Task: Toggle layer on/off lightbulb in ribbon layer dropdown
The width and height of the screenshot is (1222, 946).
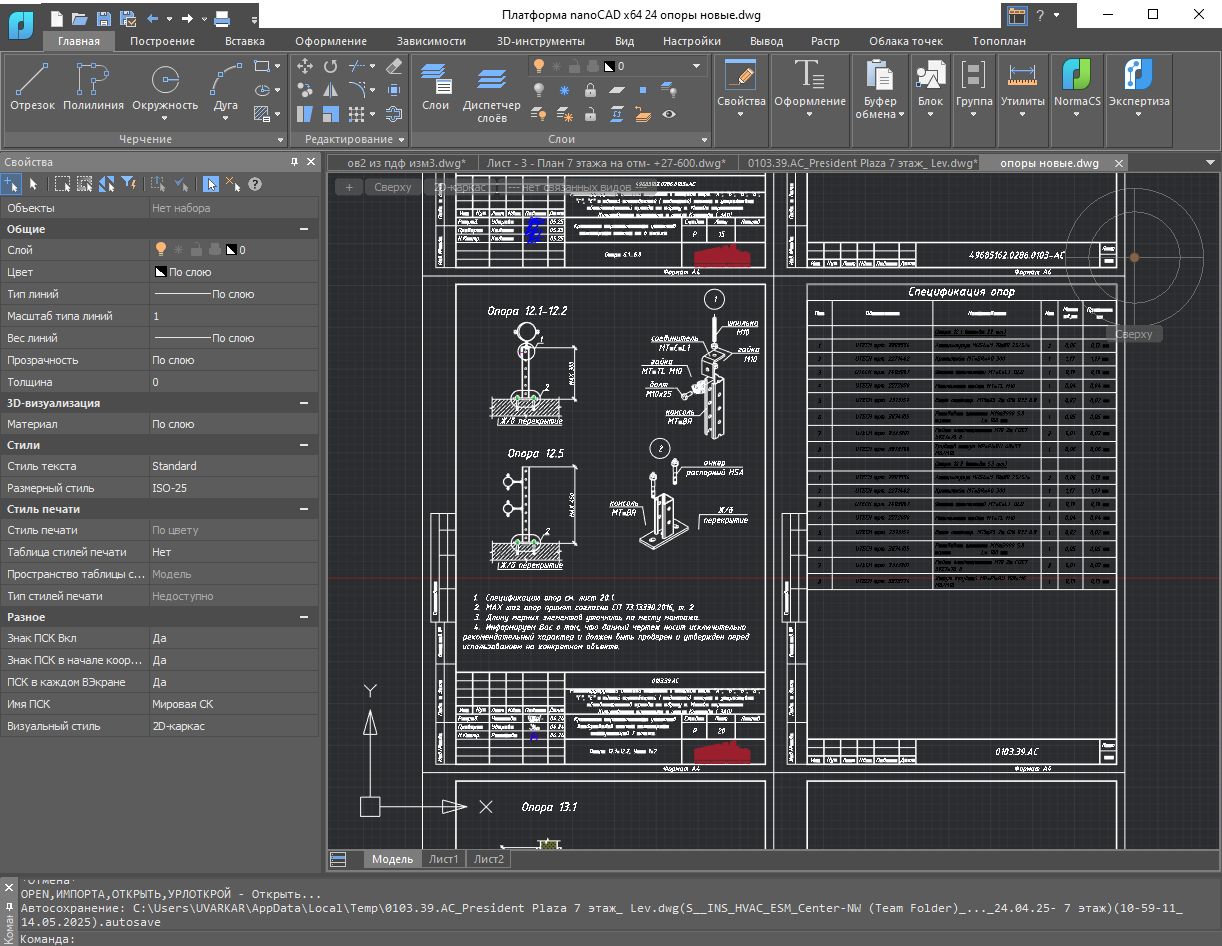Action: point(538,66)
